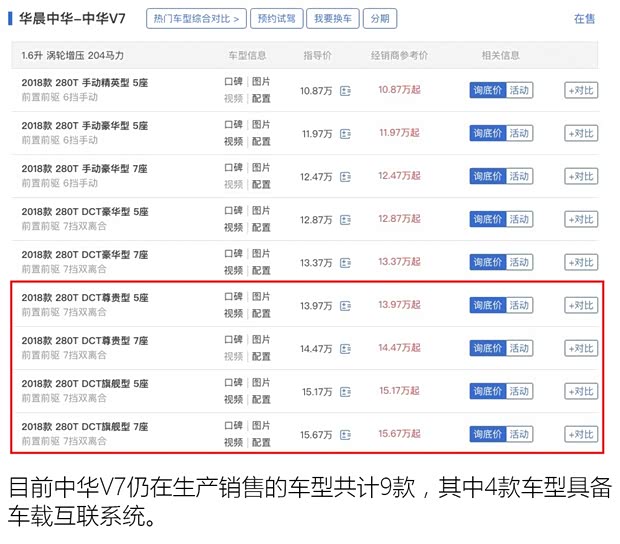This screenshot has height=544, width=620.
Task: Toggle +对比 for DCT旗舰型 7座 row
Action: (x=580, y=435)
